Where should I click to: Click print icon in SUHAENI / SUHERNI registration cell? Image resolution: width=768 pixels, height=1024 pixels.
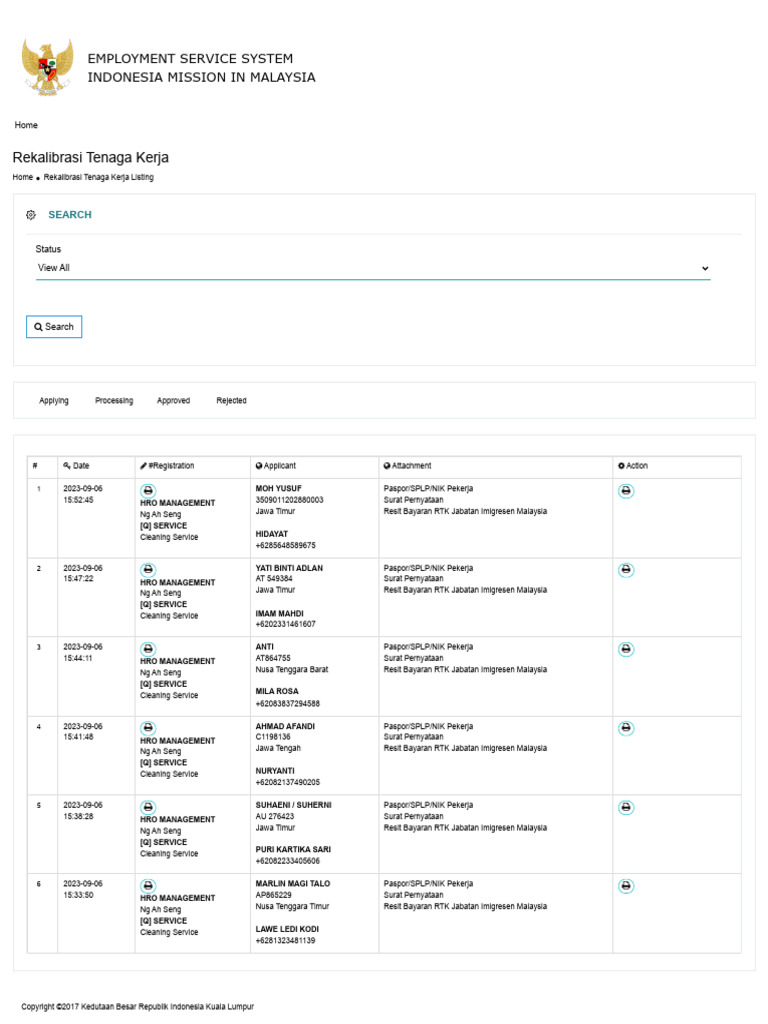(148, 807)
